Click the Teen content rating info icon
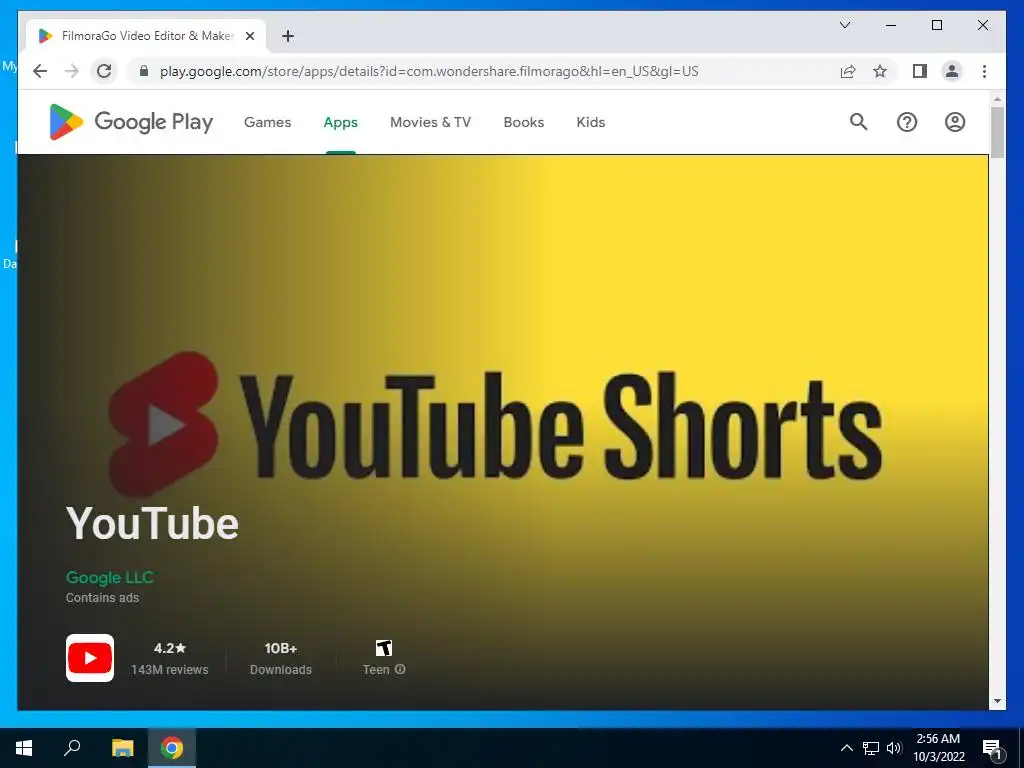Viewport: 1024px width, 768px height. [x=400, y=669]
